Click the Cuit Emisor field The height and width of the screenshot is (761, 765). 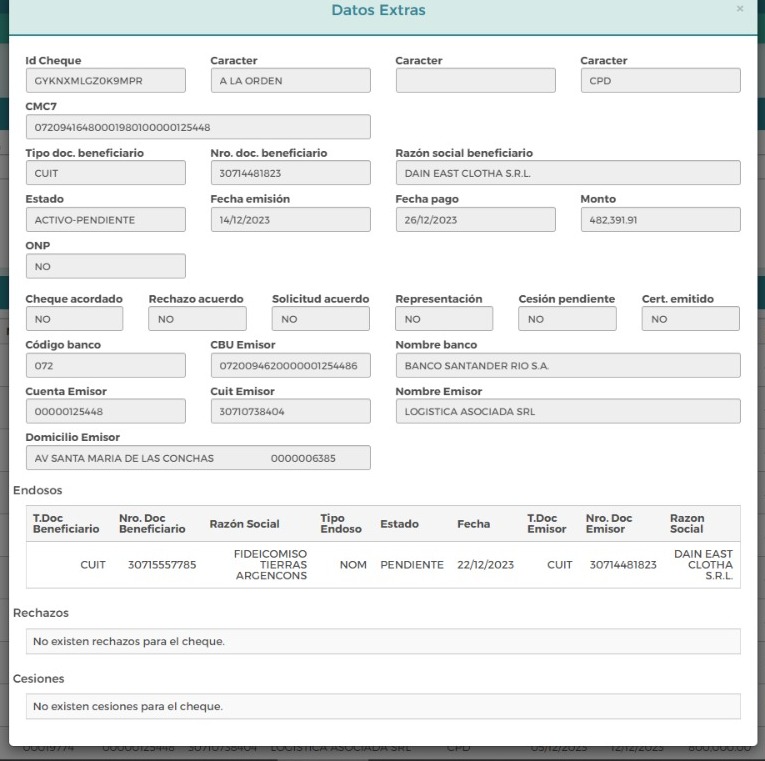coord(290,411)
